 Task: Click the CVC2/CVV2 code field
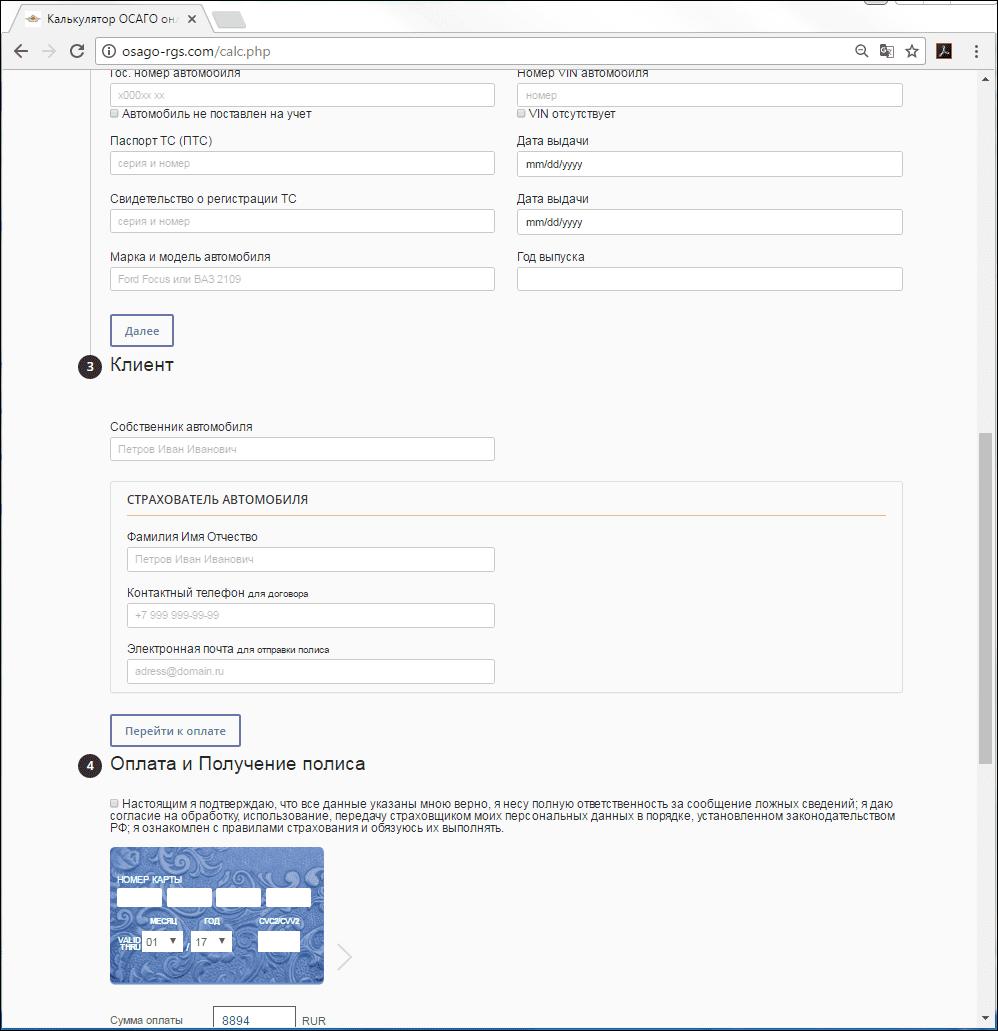279,942
